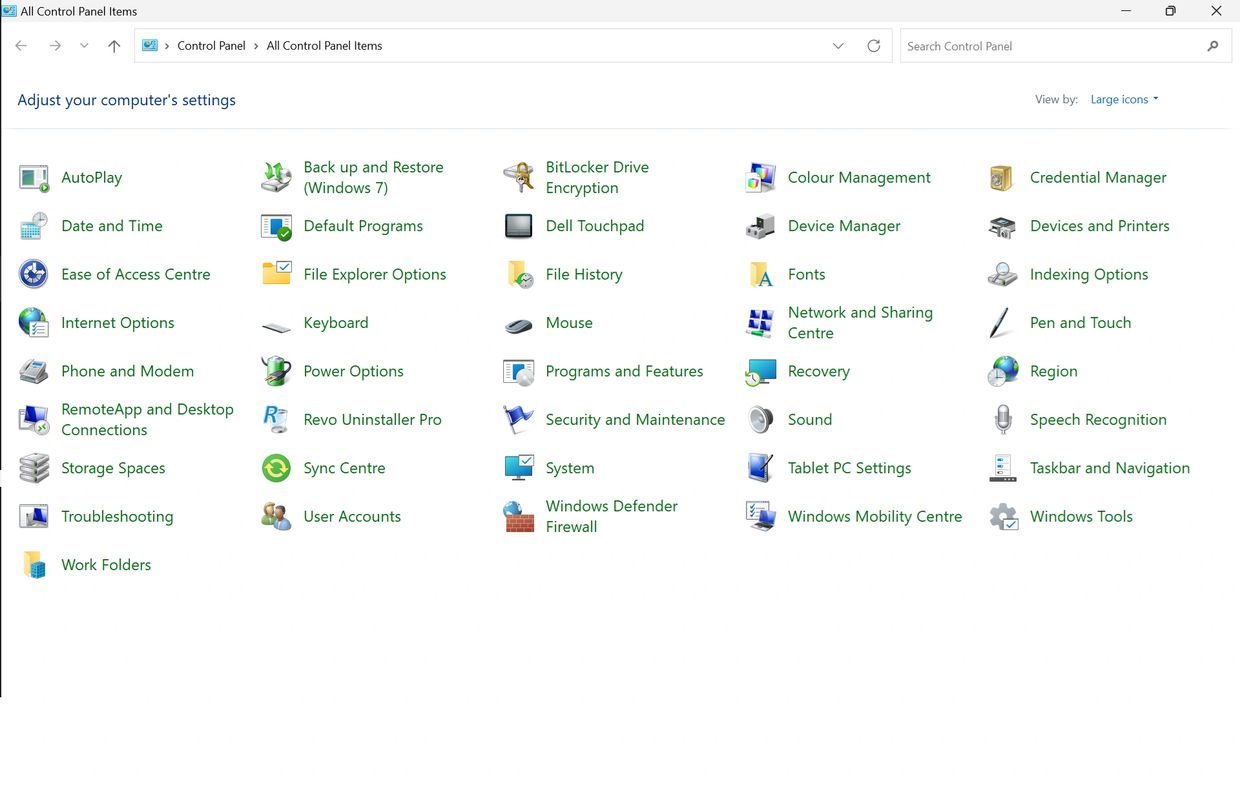Open the Colour Management icon
The height and width of the screenshot is (789, 1240).
[760, 178]
